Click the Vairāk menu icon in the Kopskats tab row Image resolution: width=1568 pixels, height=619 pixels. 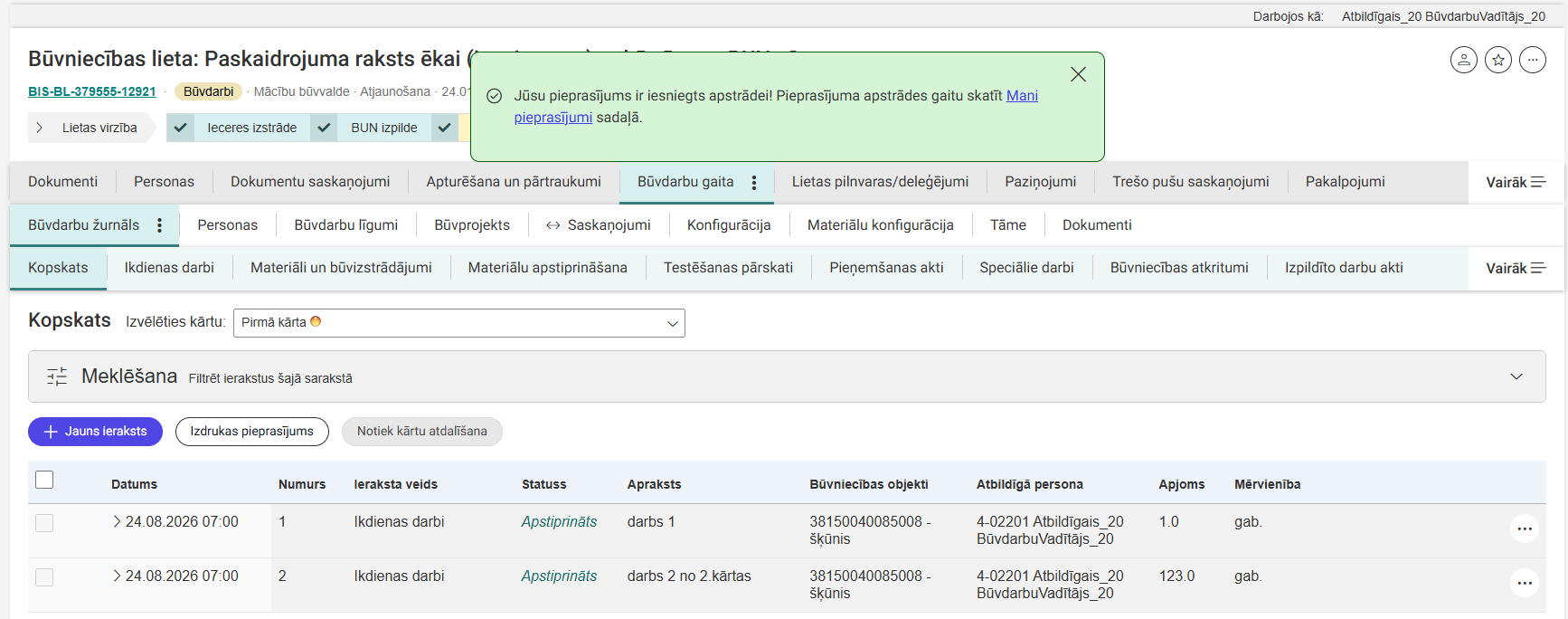point(1538,268)
